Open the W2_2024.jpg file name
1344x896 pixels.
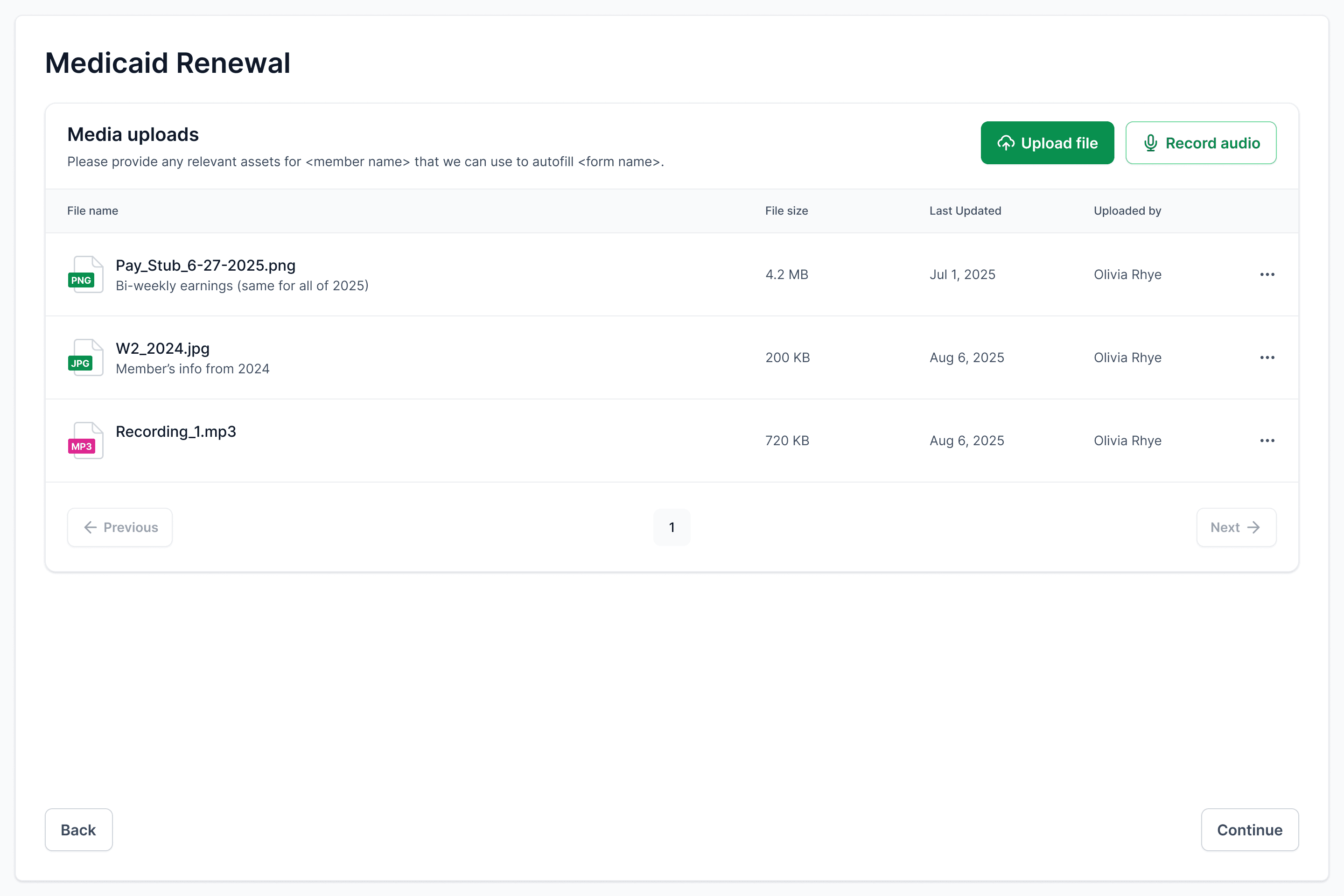click(x=162, y=349)
